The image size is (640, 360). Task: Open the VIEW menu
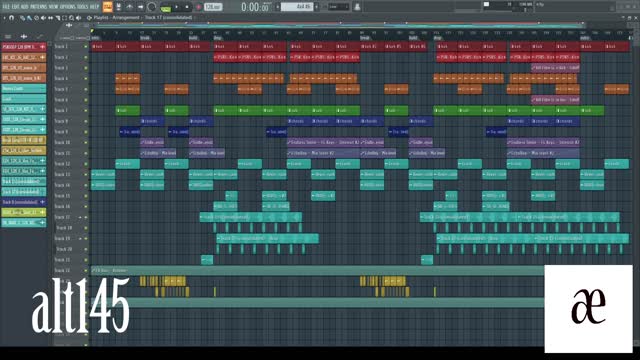53,7
